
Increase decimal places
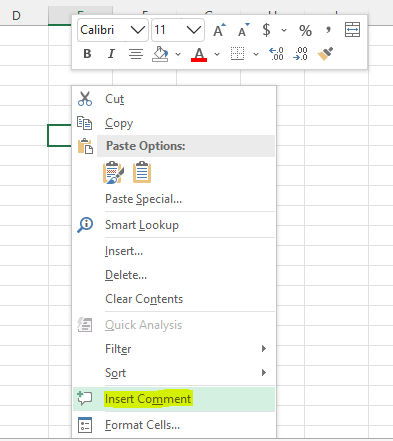(276, 54)
